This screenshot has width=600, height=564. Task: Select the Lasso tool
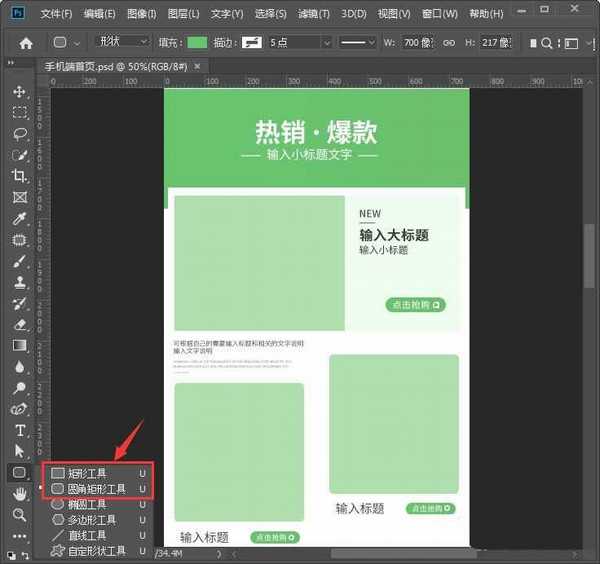(19, 133)
